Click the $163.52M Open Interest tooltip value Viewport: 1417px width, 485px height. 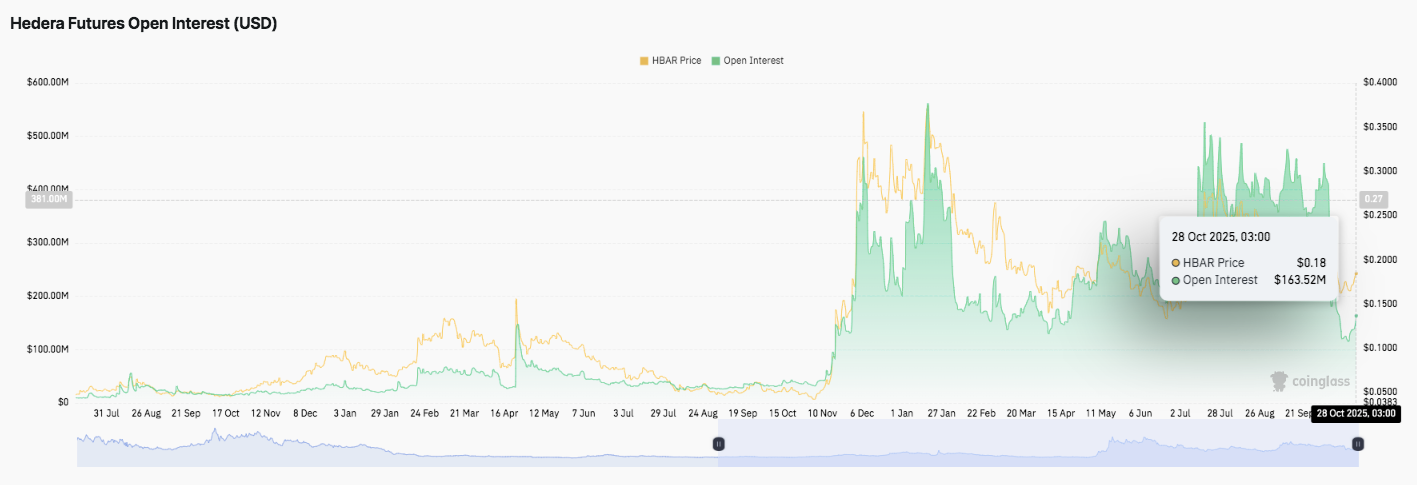point(1299,280)
